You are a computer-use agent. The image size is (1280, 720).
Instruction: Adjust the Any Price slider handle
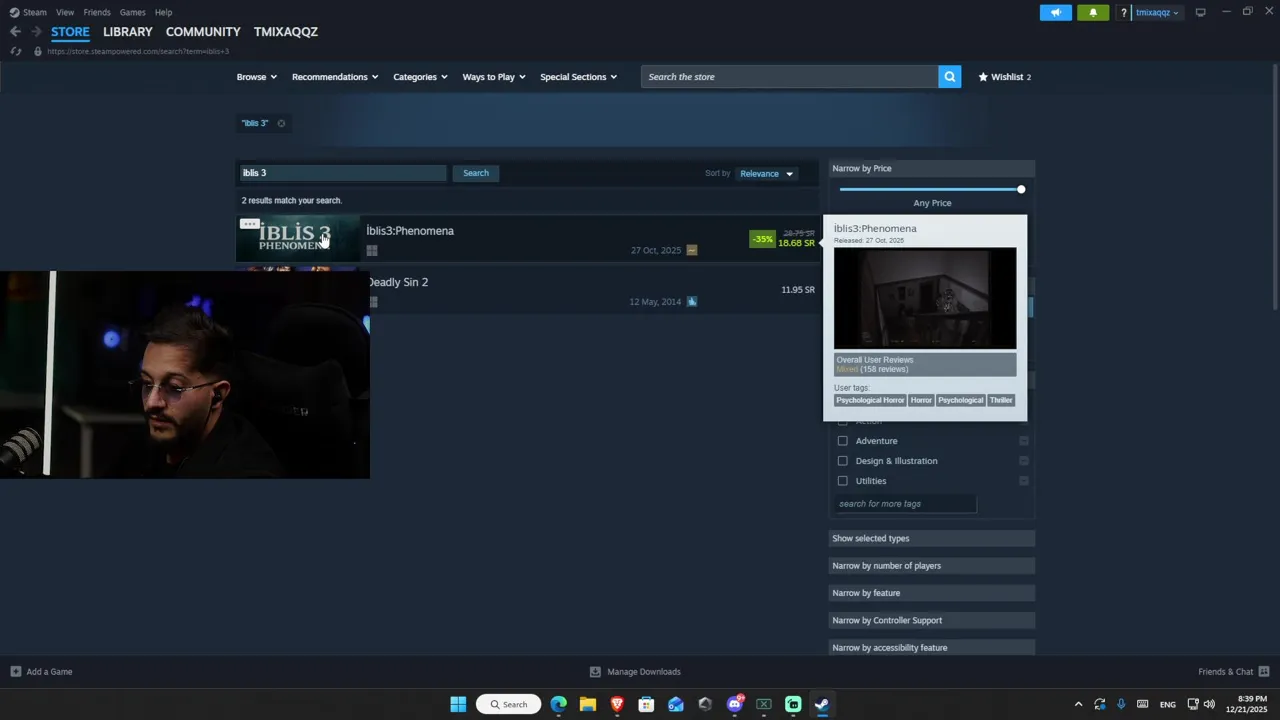pyautogui.click(x=1021, y=189)
